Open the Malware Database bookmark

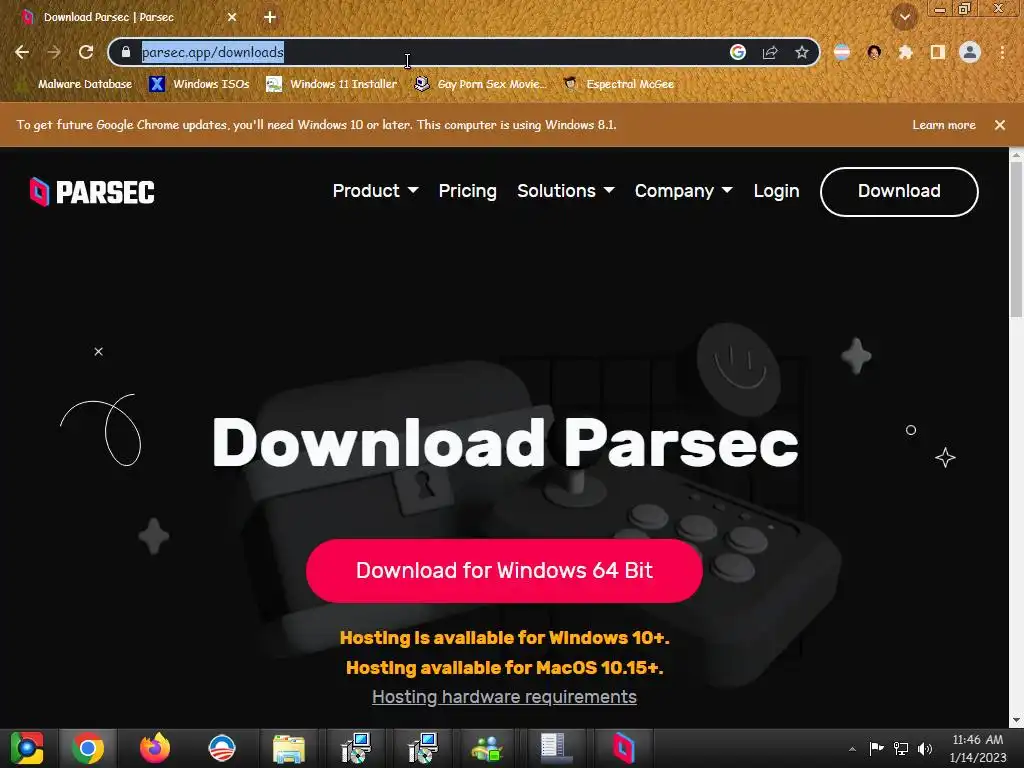pyautogui.click(x=75, y=84)
